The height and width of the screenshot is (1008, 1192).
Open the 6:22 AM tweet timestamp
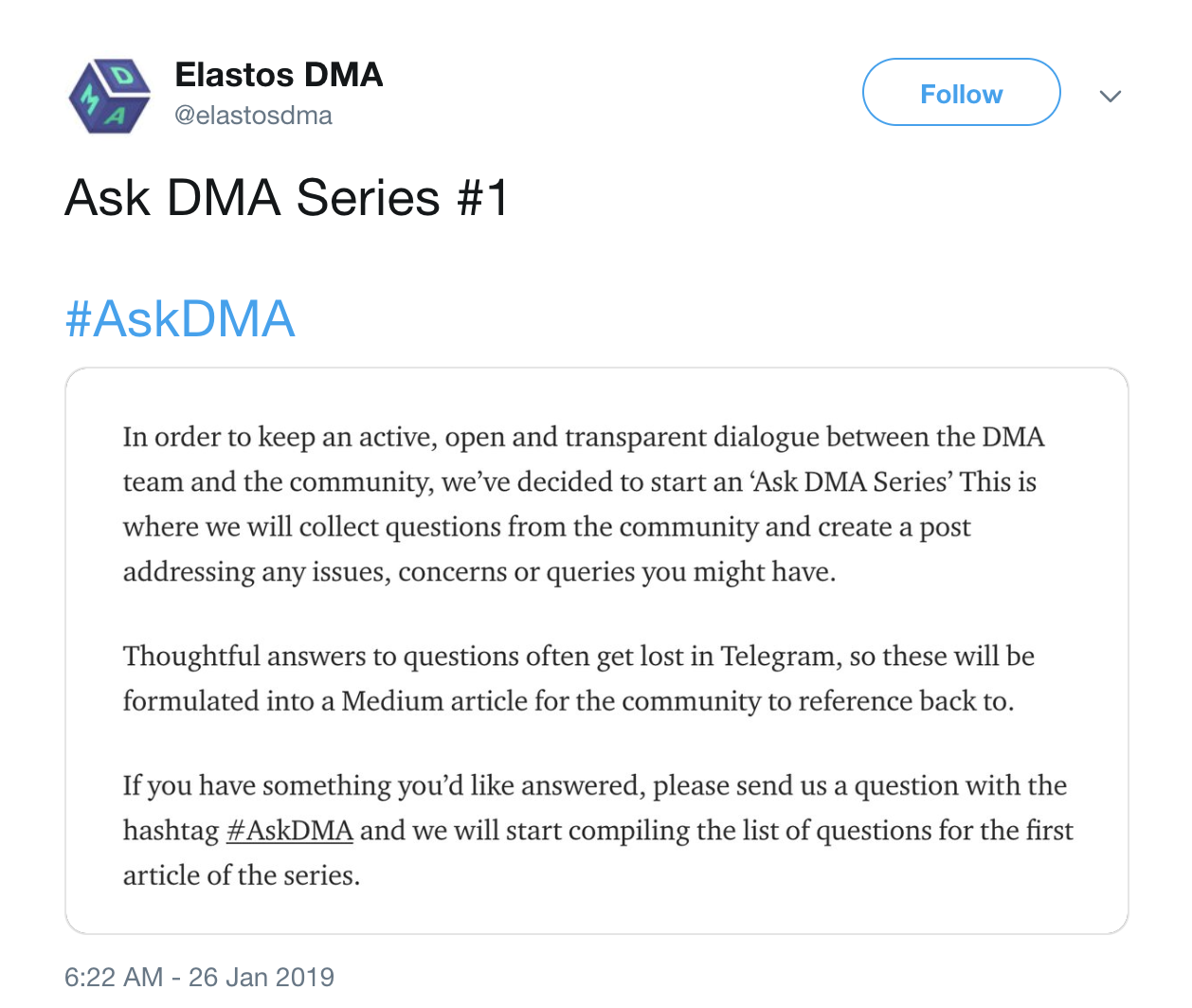pos(114,977)
